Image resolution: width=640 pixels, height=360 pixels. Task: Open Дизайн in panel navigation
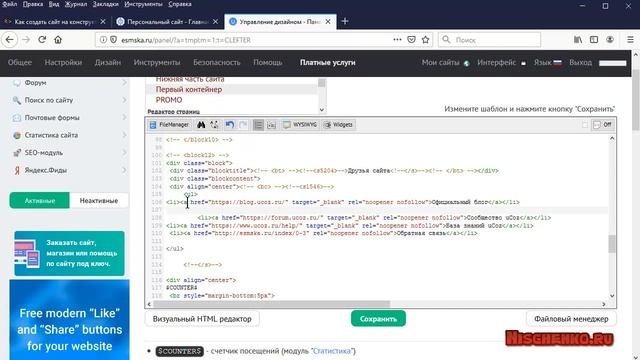click(108, 62)
